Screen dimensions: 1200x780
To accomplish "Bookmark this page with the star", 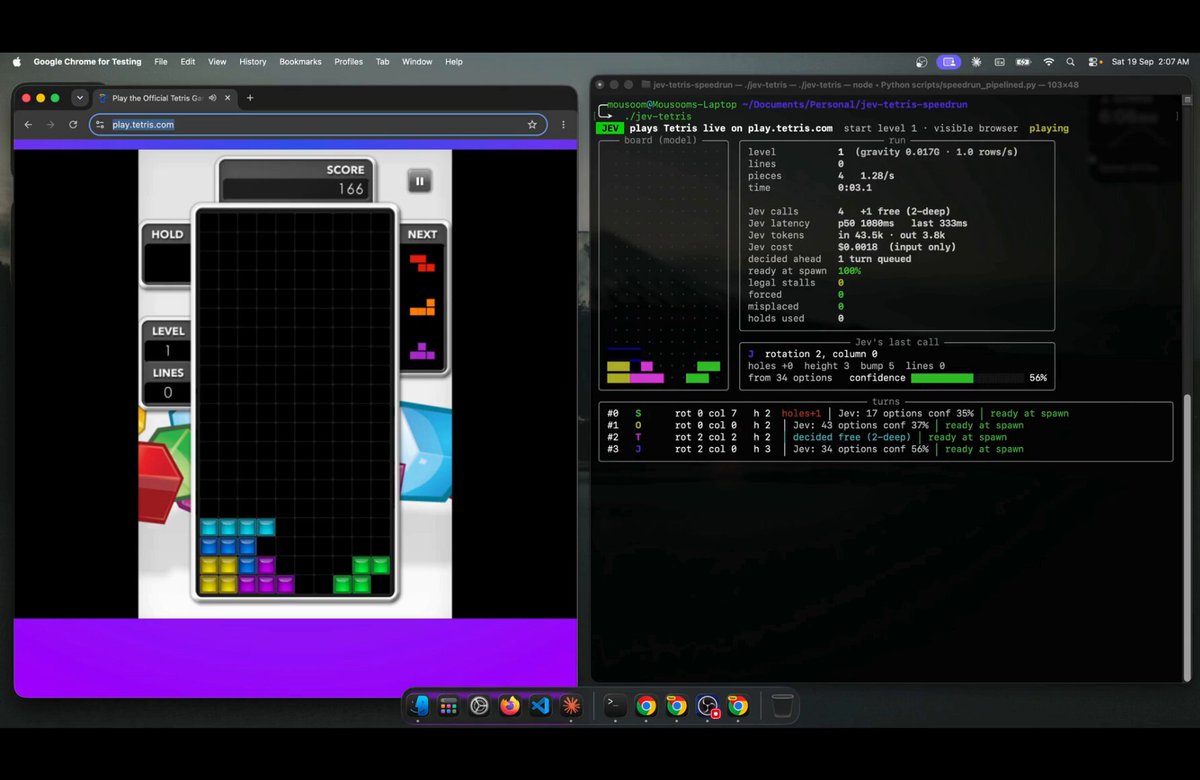I will click(532, 125).
